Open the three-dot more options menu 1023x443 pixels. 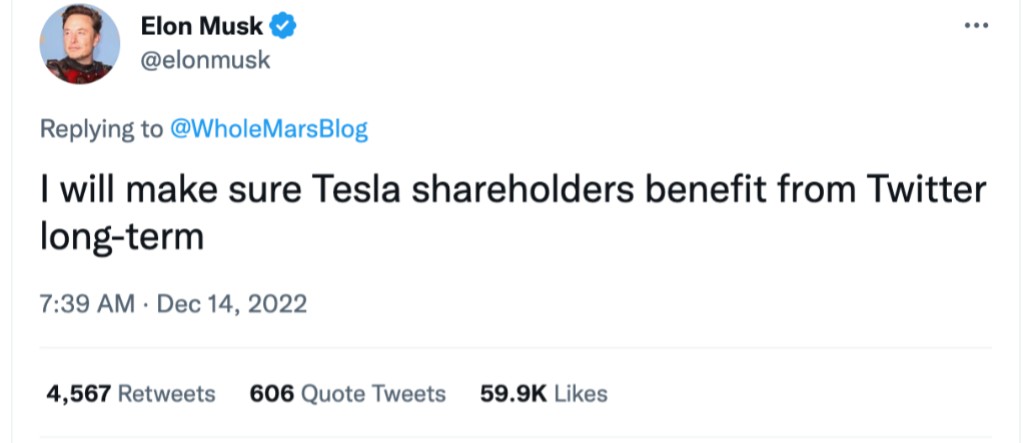click(x=976, y=25)
